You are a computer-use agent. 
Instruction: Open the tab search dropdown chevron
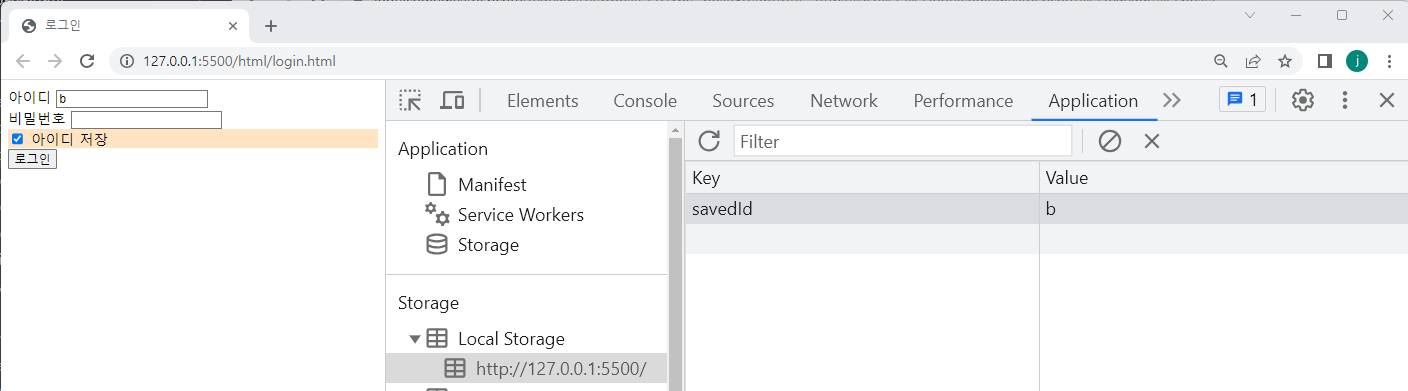[1250, 15]
